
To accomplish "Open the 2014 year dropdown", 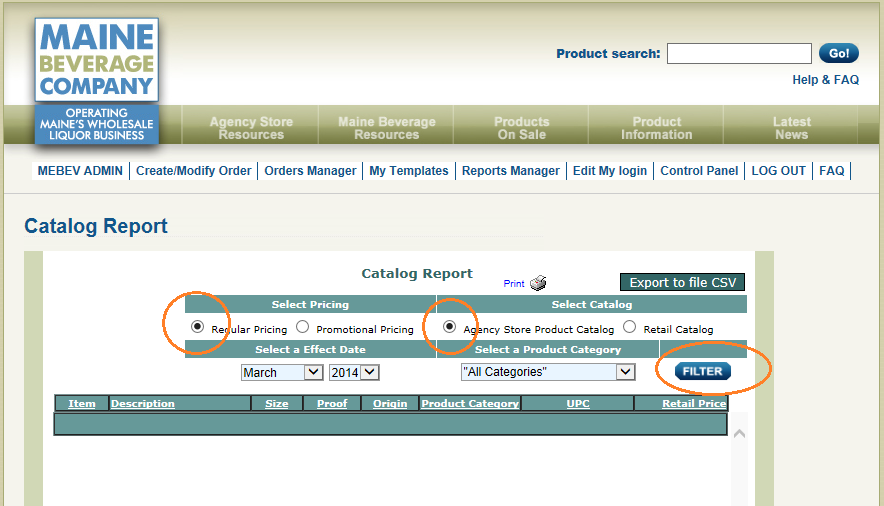I will pos(354,372).
